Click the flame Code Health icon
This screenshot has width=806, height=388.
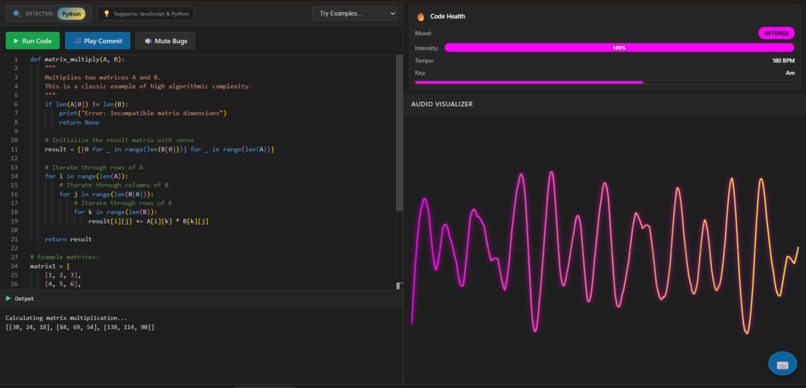click(421, 16)
